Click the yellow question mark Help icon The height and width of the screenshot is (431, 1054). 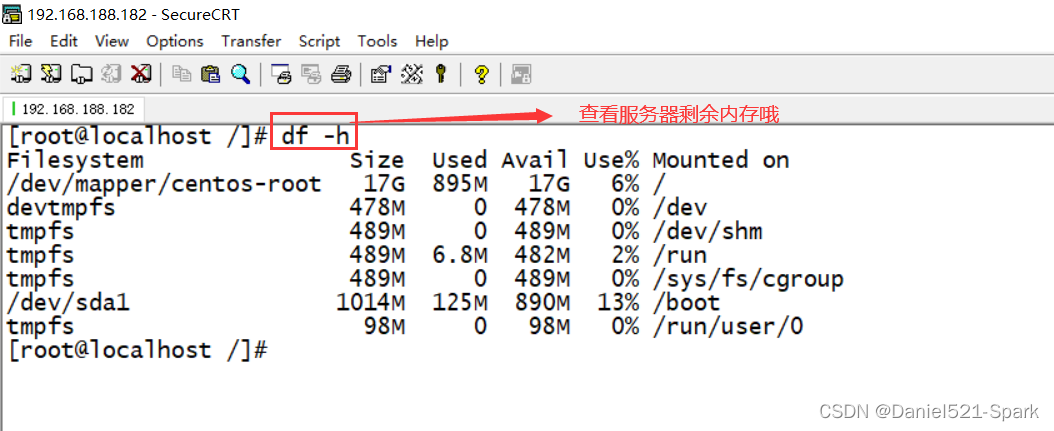[x=481, y=73]
